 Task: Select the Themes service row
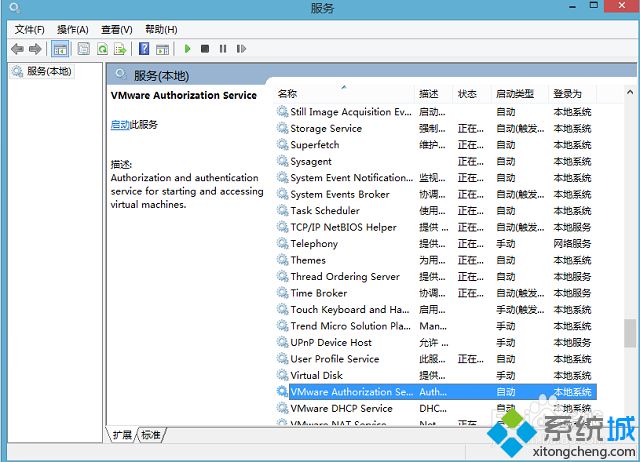[436, 260]
